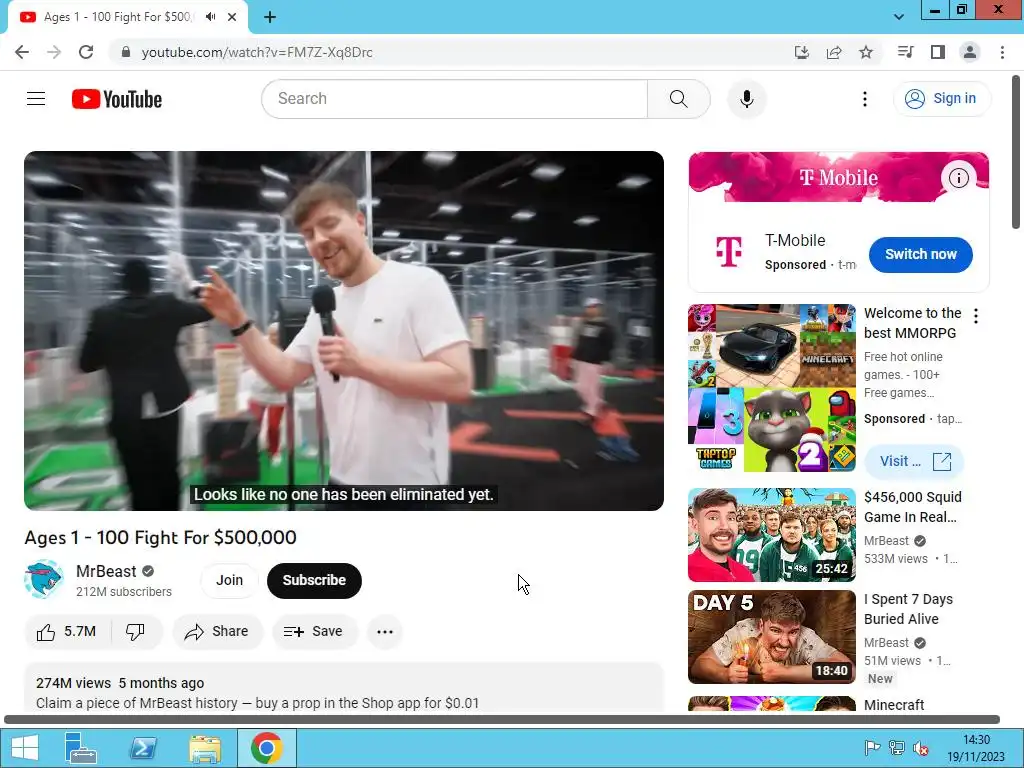Click the T-Mobile logo in ad
This screenshot has height=768, width=1024.
[x=729, y=251]
